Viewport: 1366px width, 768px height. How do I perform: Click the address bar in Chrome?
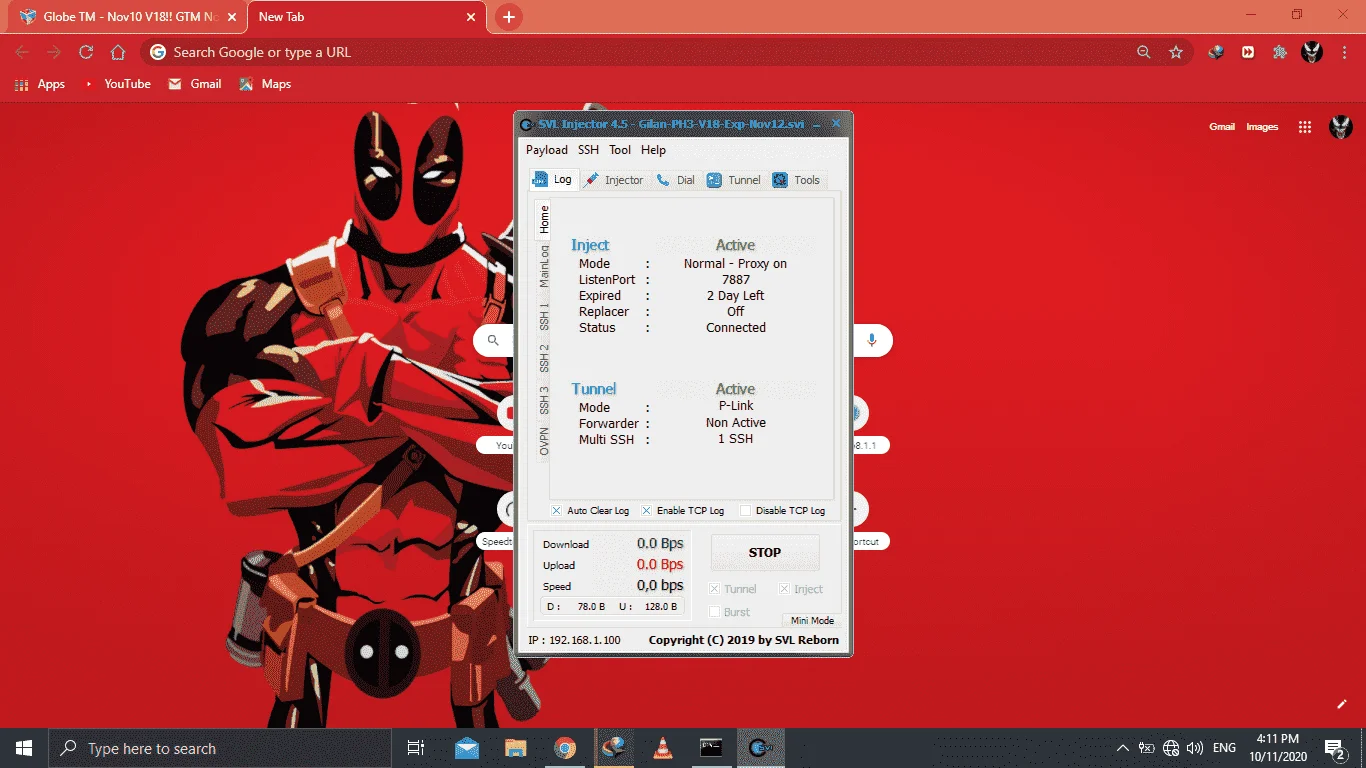coord(640,52)
